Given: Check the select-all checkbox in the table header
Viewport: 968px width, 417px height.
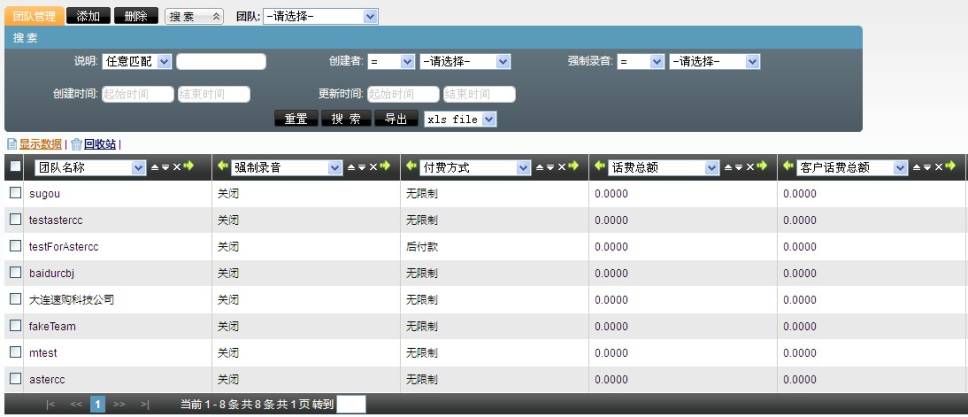Looking at the screenshot, I should click(x=15, y=167).
